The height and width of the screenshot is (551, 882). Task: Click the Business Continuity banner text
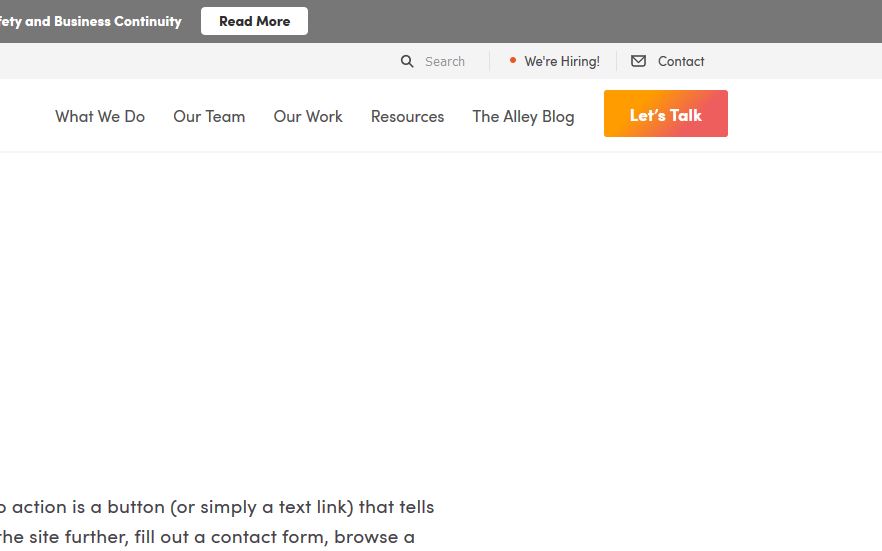click(92, 21)
